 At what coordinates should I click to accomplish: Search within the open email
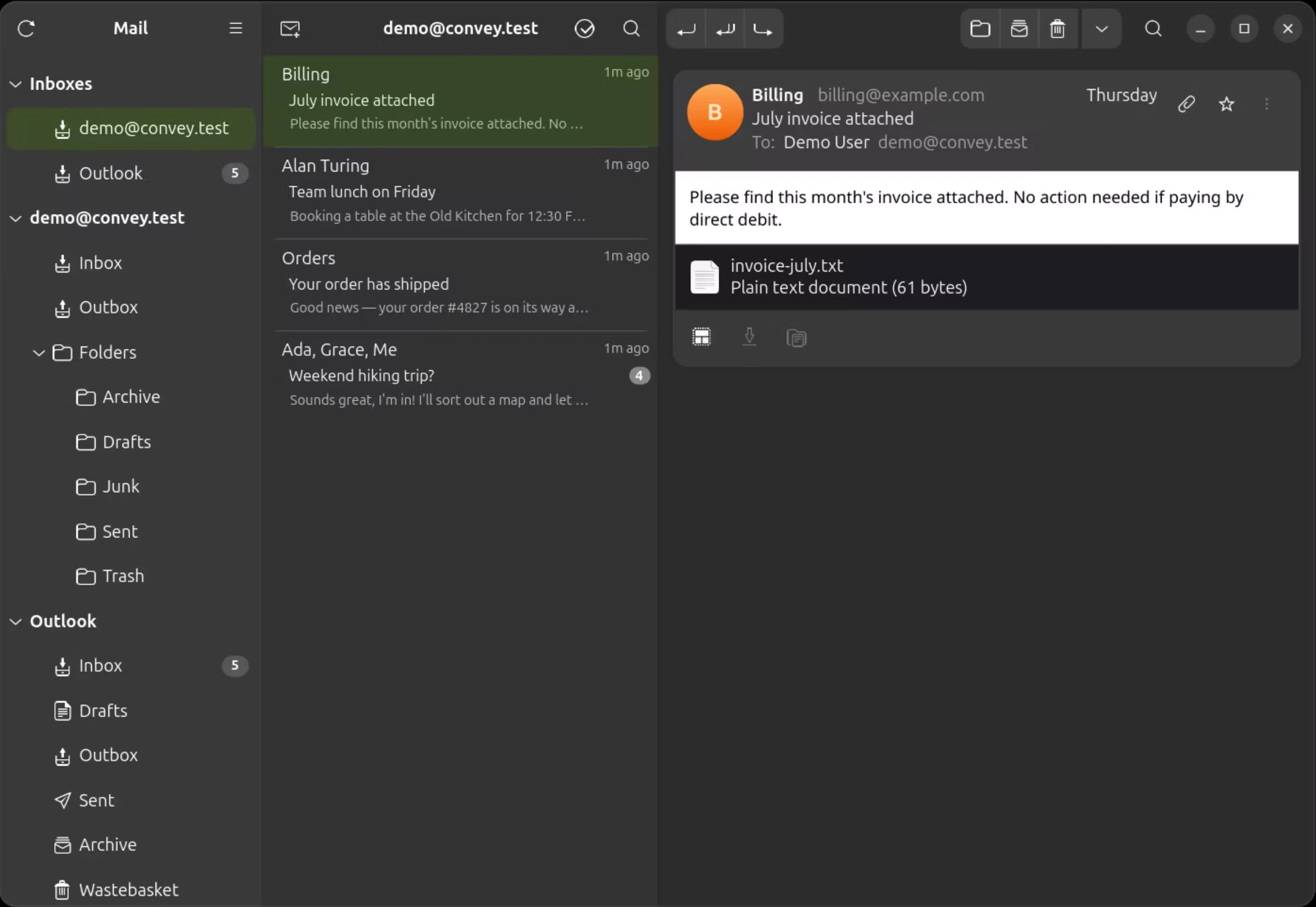pos(1153,28)
